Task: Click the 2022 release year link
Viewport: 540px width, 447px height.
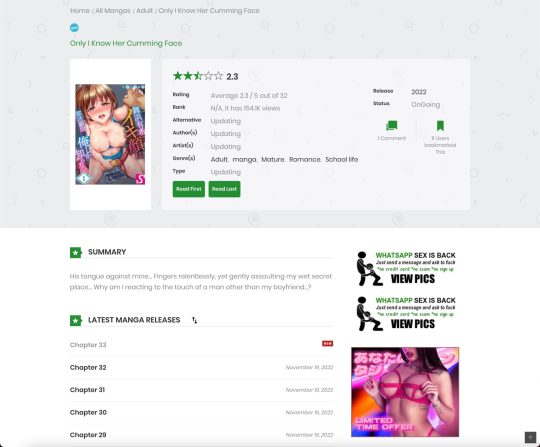Action: pyautogui.click(x=419, y=92)
